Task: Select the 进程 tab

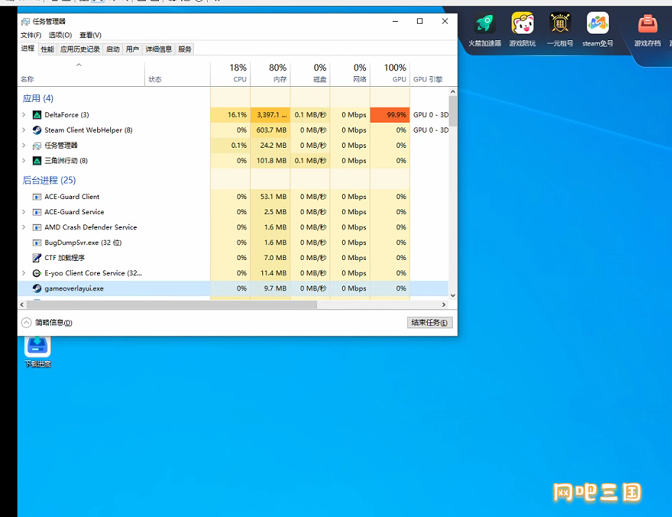Action: pyautogui.click(x=28, y=48)
